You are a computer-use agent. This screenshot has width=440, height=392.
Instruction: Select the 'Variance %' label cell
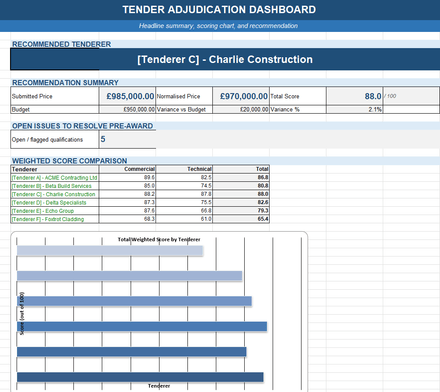tap(298, 109)
